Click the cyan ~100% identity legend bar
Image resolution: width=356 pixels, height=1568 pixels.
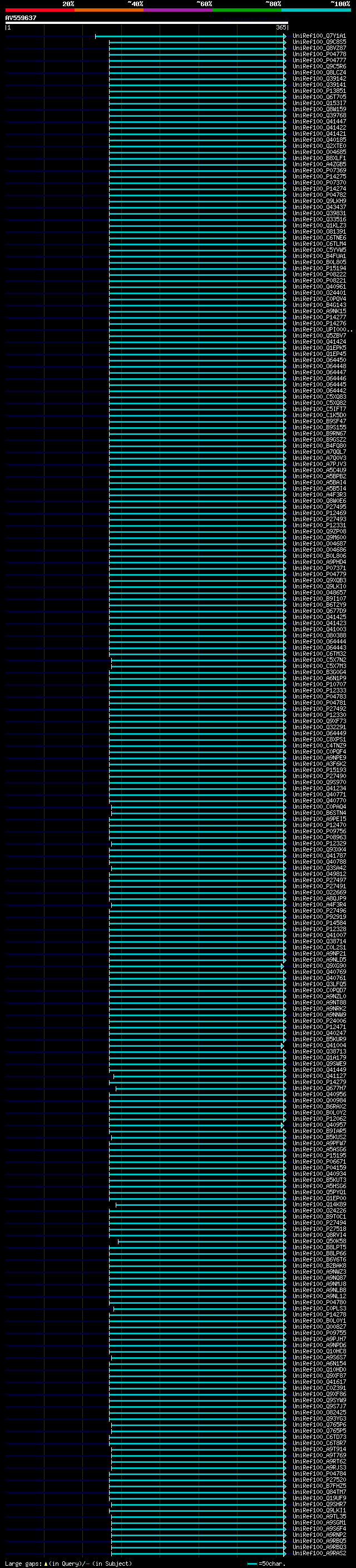pos(316,10)
